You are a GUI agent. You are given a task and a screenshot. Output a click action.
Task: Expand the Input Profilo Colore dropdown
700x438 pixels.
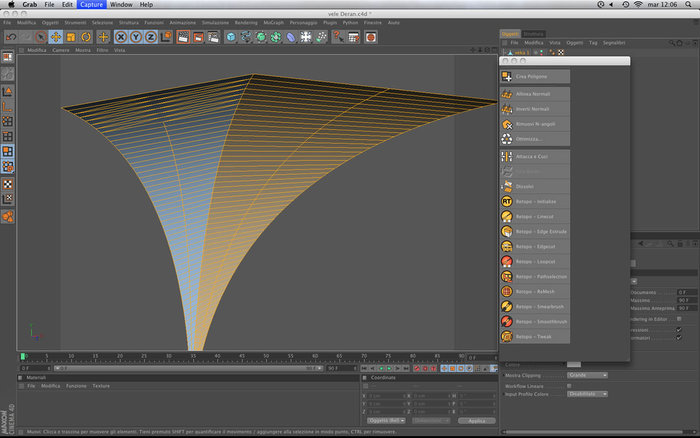[588, 394]
